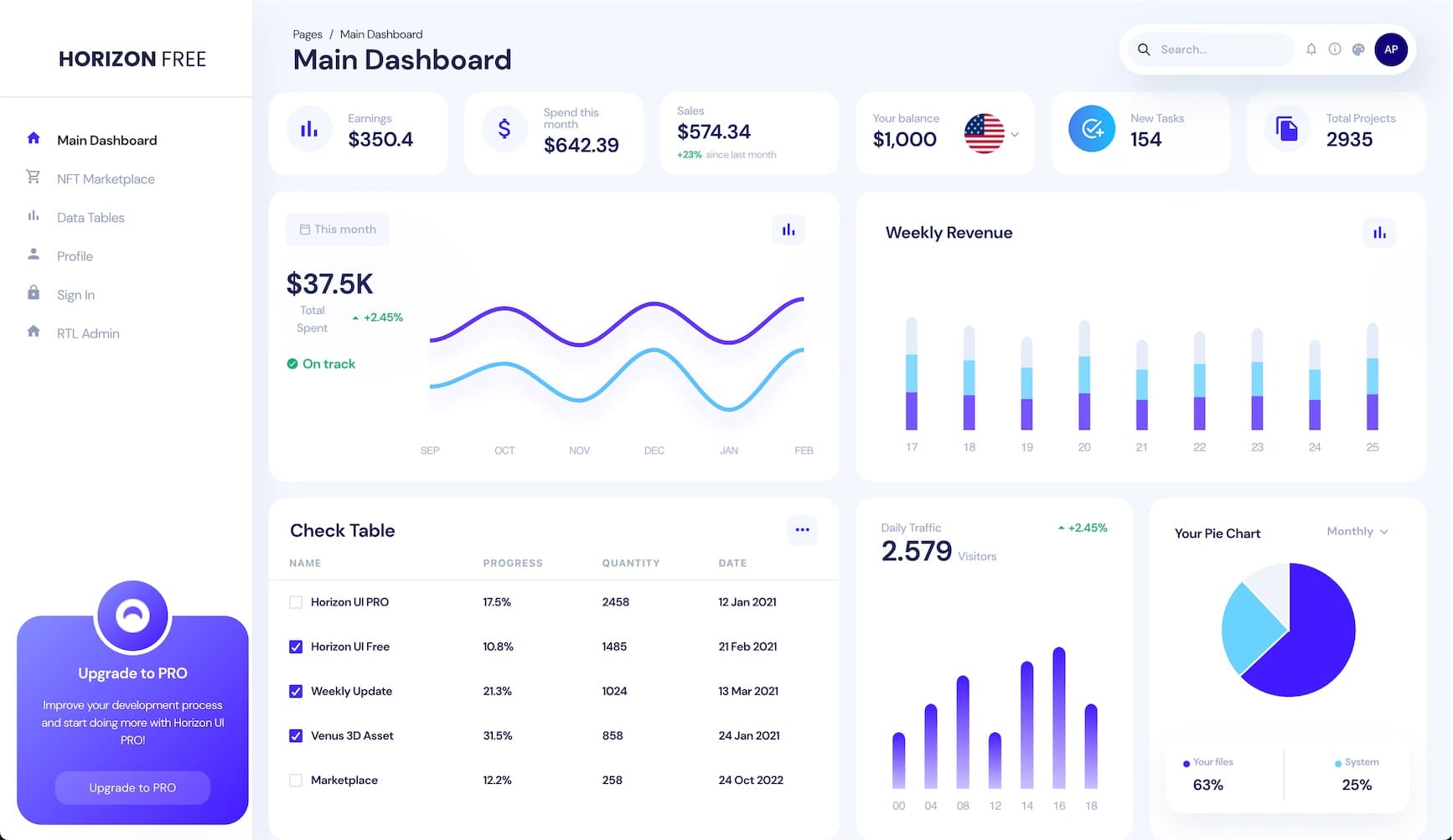Click the Profile icon in the sidebar

[34, 255]
